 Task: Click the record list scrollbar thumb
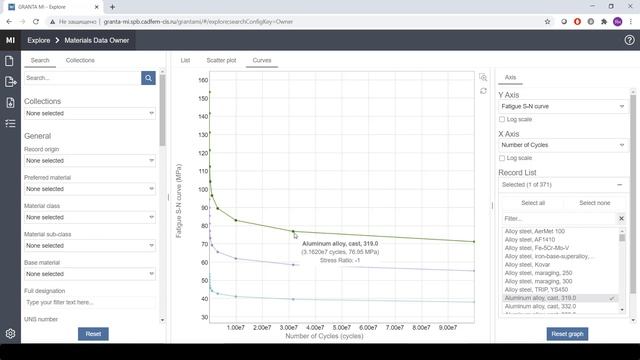(x=622, y=238)
